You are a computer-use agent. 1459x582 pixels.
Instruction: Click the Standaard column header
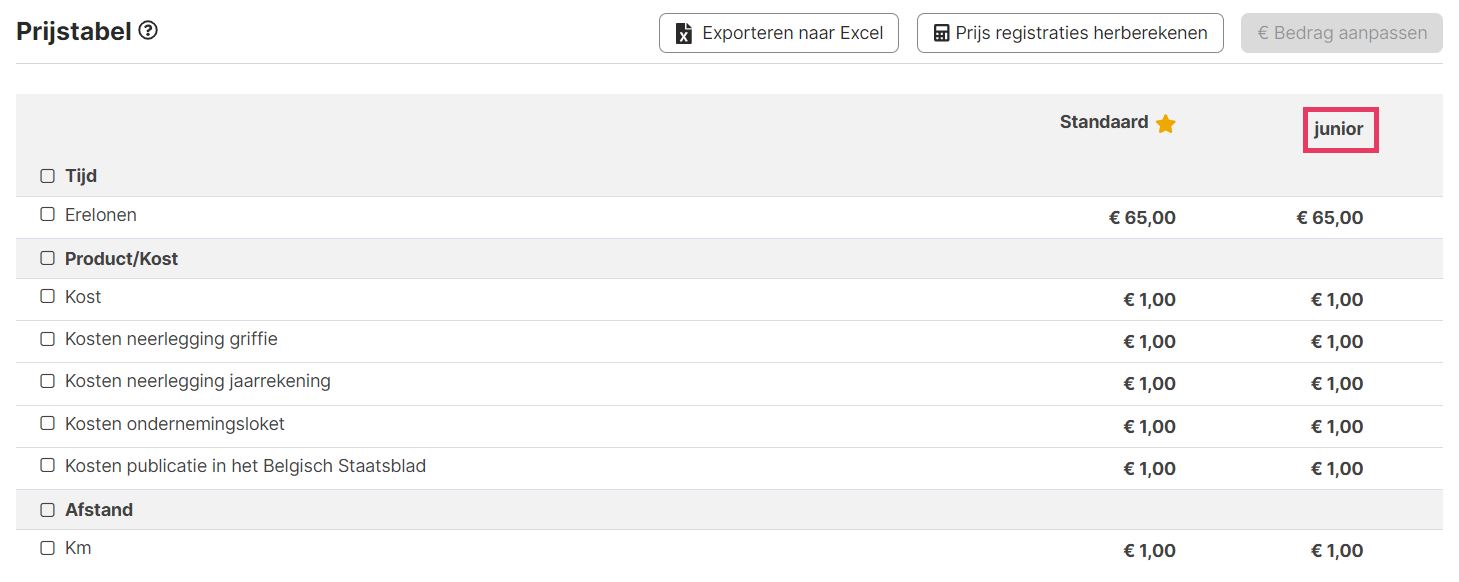(x=1104, y=122)
